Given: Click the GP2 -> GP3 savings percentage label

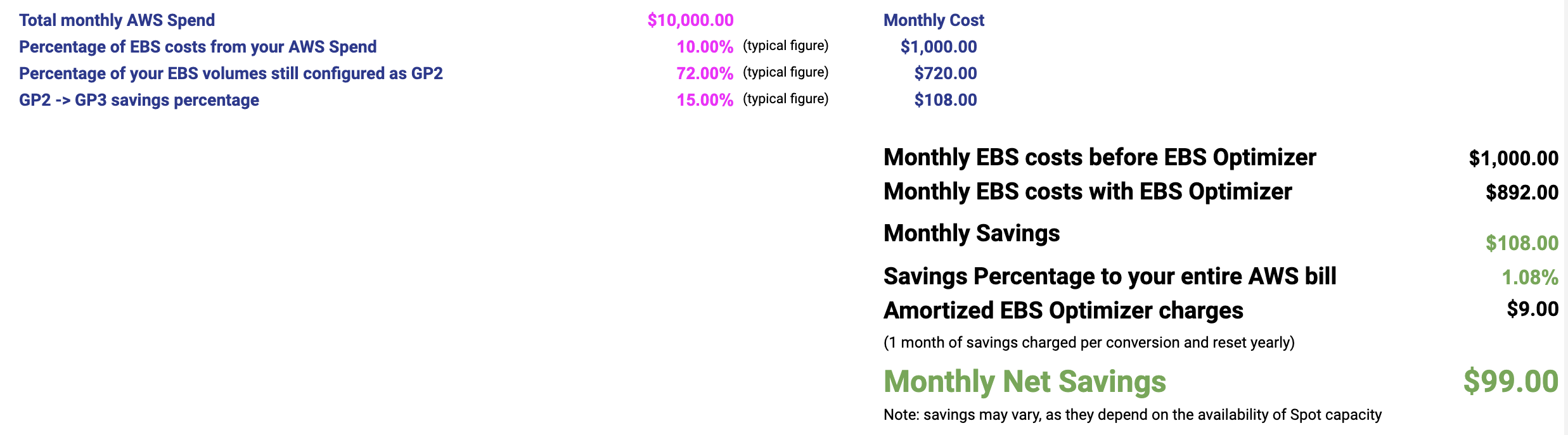Looking at the screenshot, I should pos(139,100).
